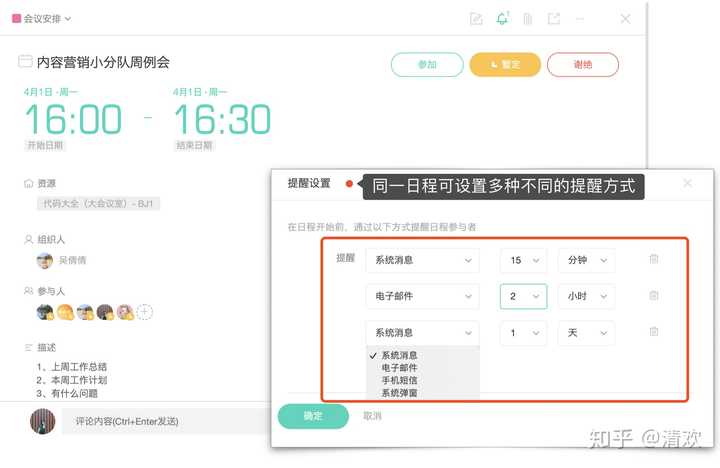Delete the 电子邮件 reminder row
Screen dimensions: 720x468
tap(654, 295)
